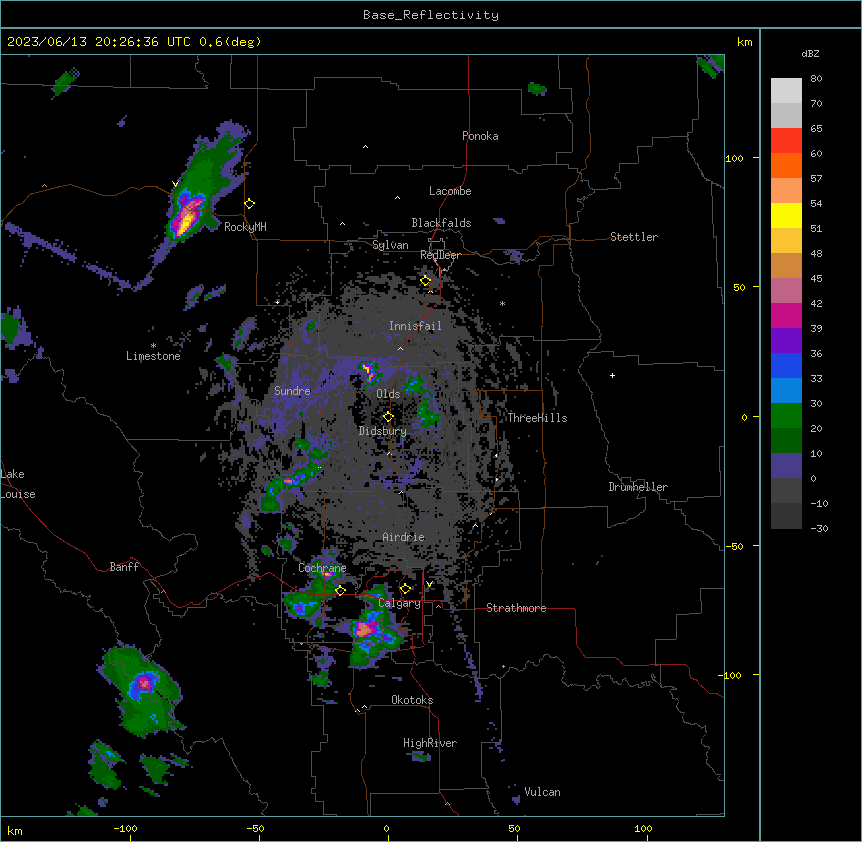Click the Blackfalds city label
Image resolution: width=862 pixels, height=842 pixels.
441,223
